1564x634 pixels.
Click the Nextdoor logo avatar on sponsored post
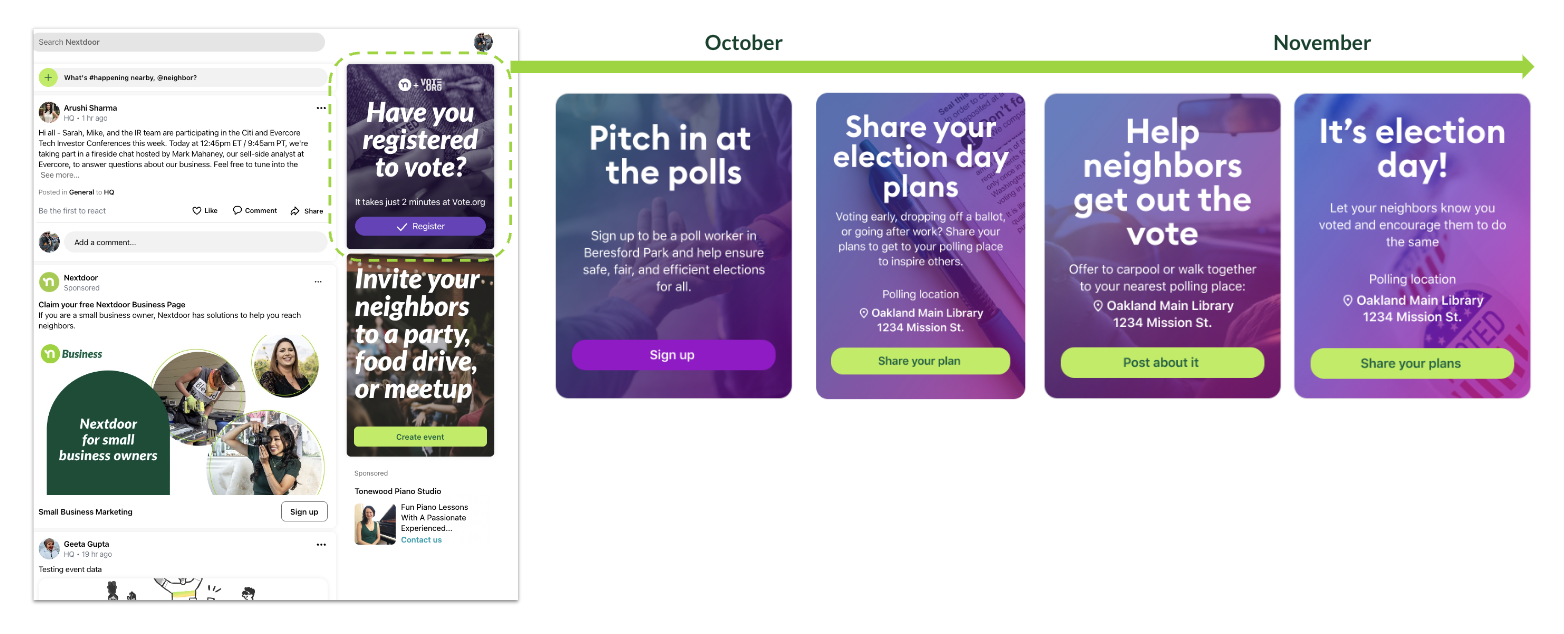point(49,282)
